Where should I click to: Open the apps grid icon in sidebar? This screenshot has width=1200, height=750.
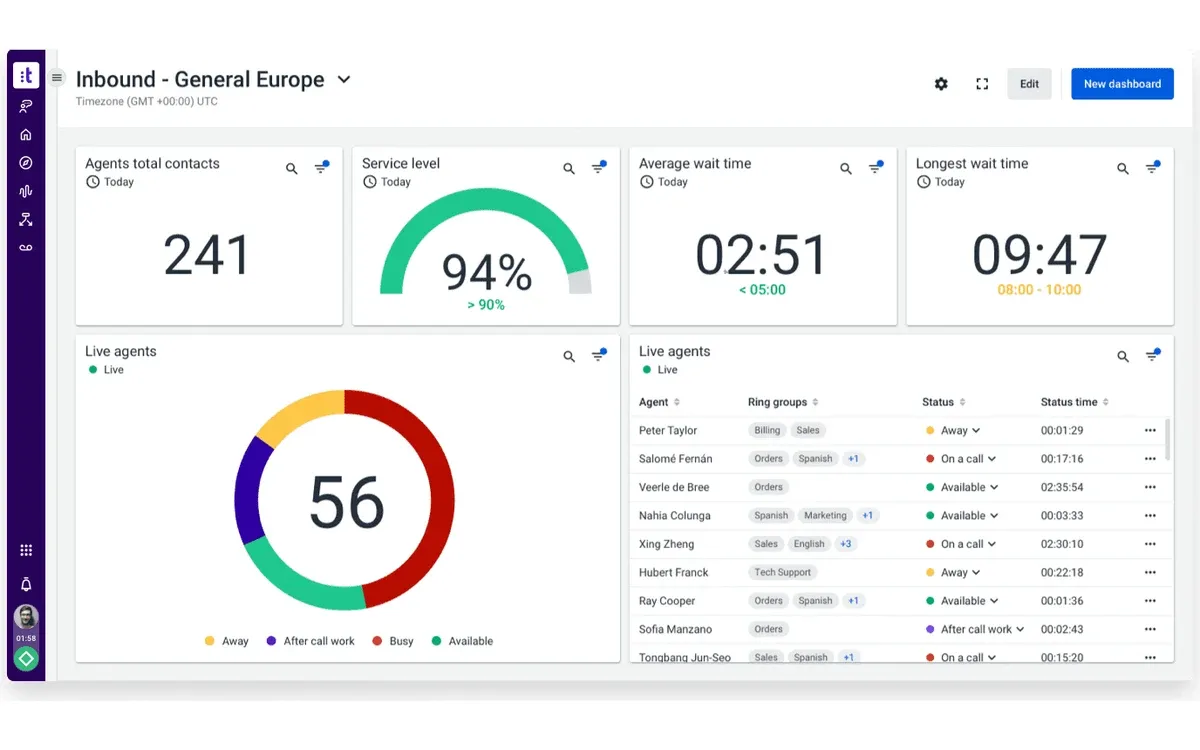point(26,550)
